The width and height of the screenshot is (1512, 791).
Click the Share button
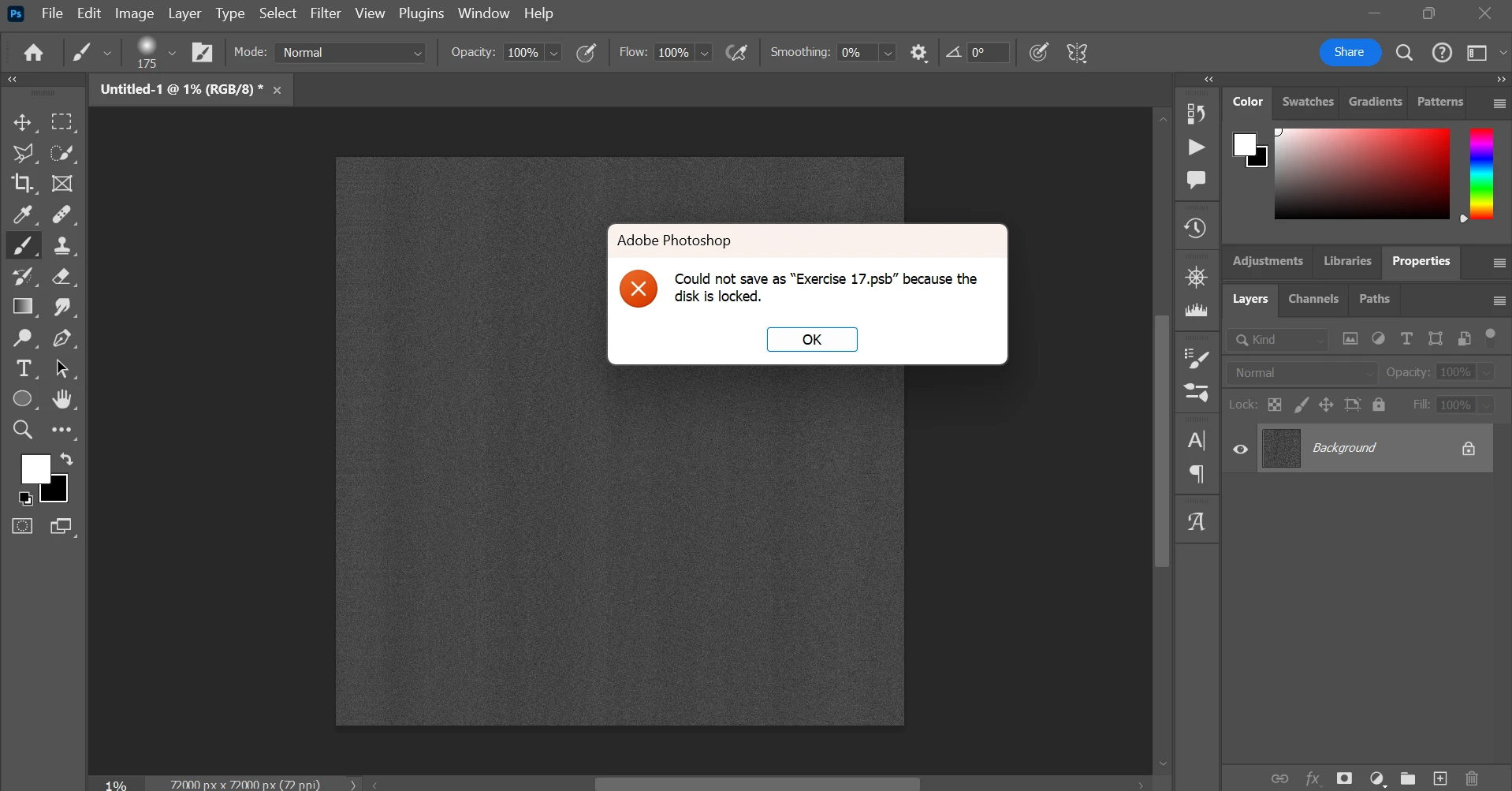tap(1350, 52)
